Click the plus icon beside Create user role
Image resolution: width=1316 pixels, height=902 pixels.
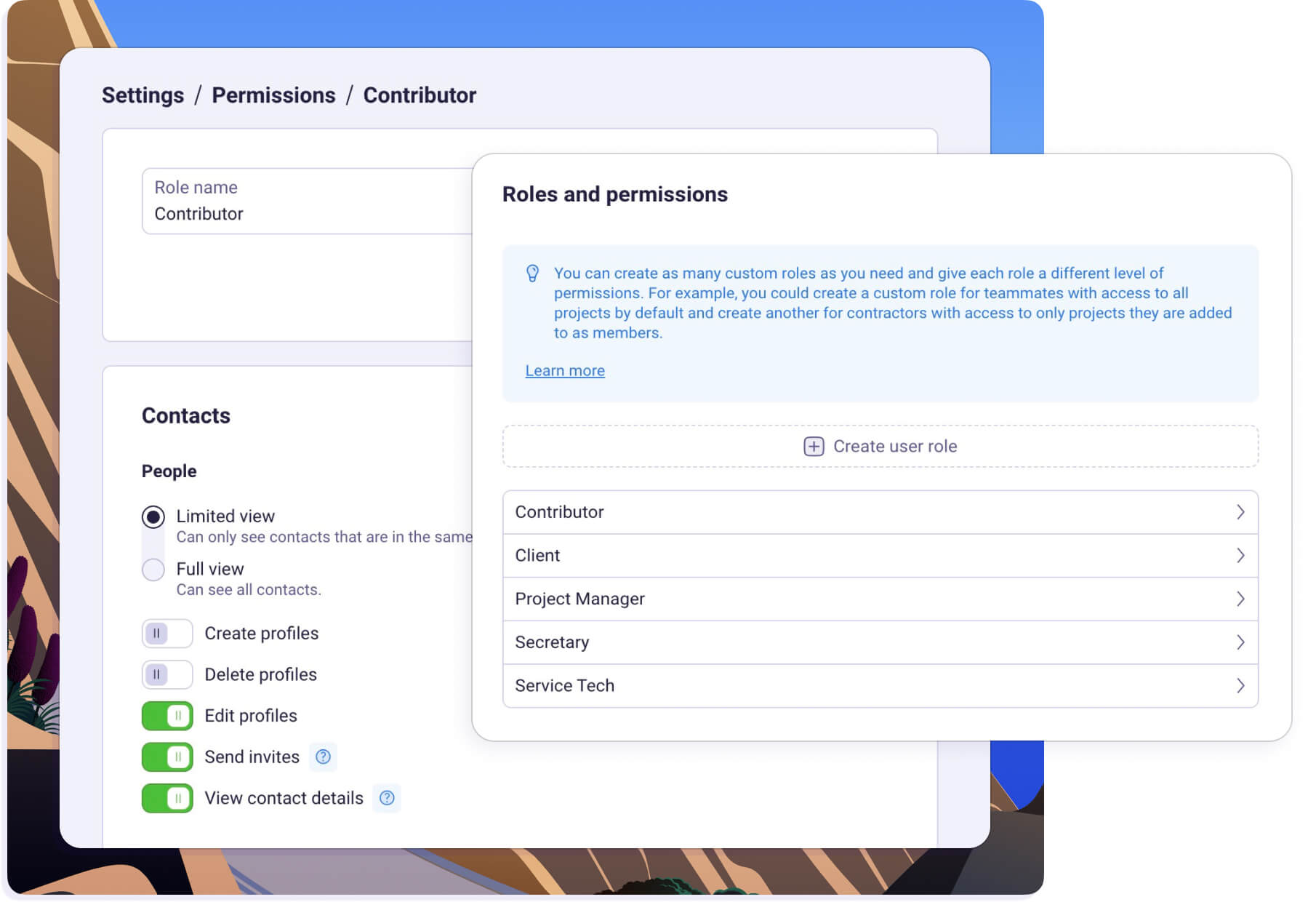[x=814, y=446]
